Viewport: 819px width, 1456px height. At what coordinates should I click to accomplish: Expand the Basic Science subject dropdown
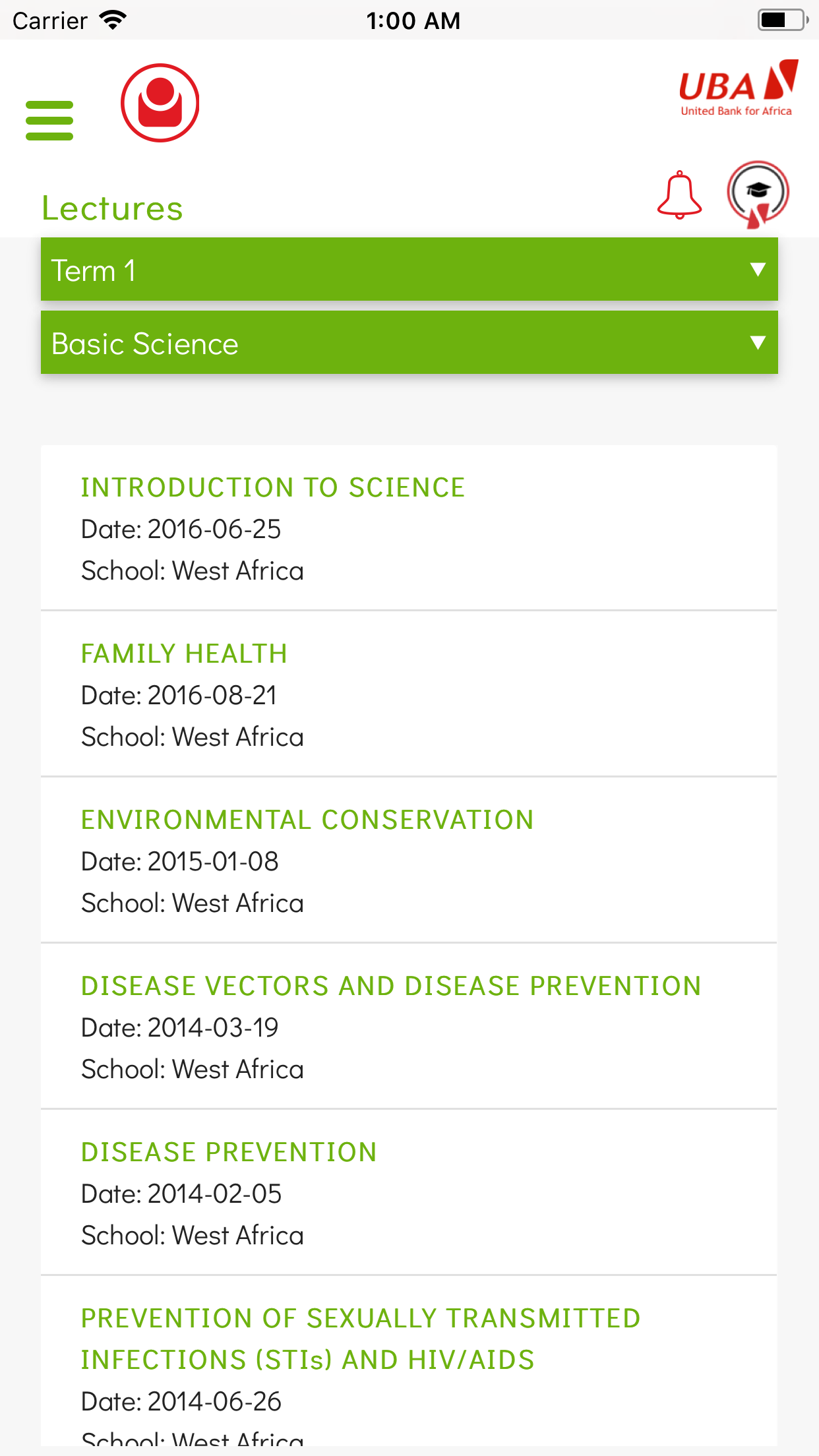tap(396, 343)
